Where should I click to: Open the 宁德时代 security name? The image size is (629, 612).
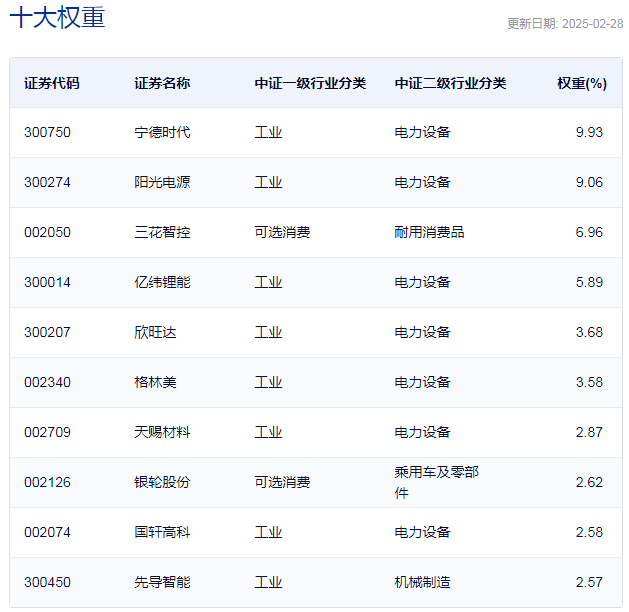(162, 132)
